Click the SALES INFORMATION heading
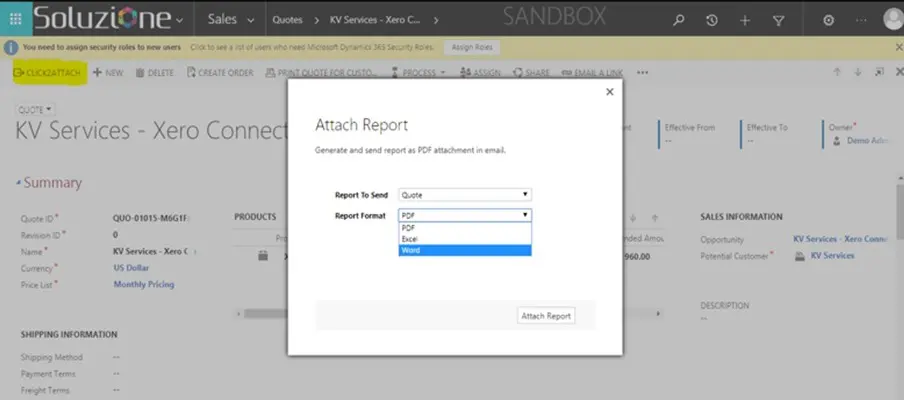The height and width of the screenshot is (400, 904). tap(741, 217)
